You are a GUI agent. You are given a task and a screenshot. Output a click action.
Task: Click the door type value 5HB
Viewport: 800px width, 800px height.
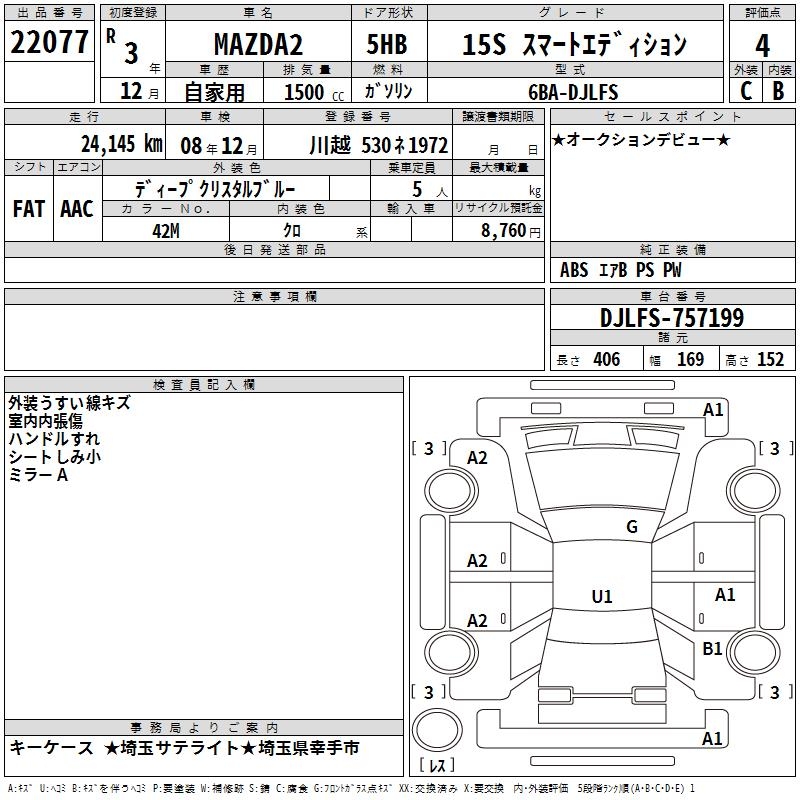(x=387, y=44)
